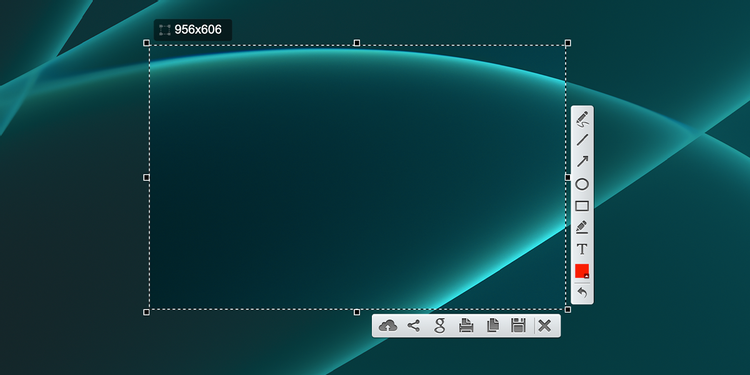Copy screenshot to clipboard

coord(492,326)
